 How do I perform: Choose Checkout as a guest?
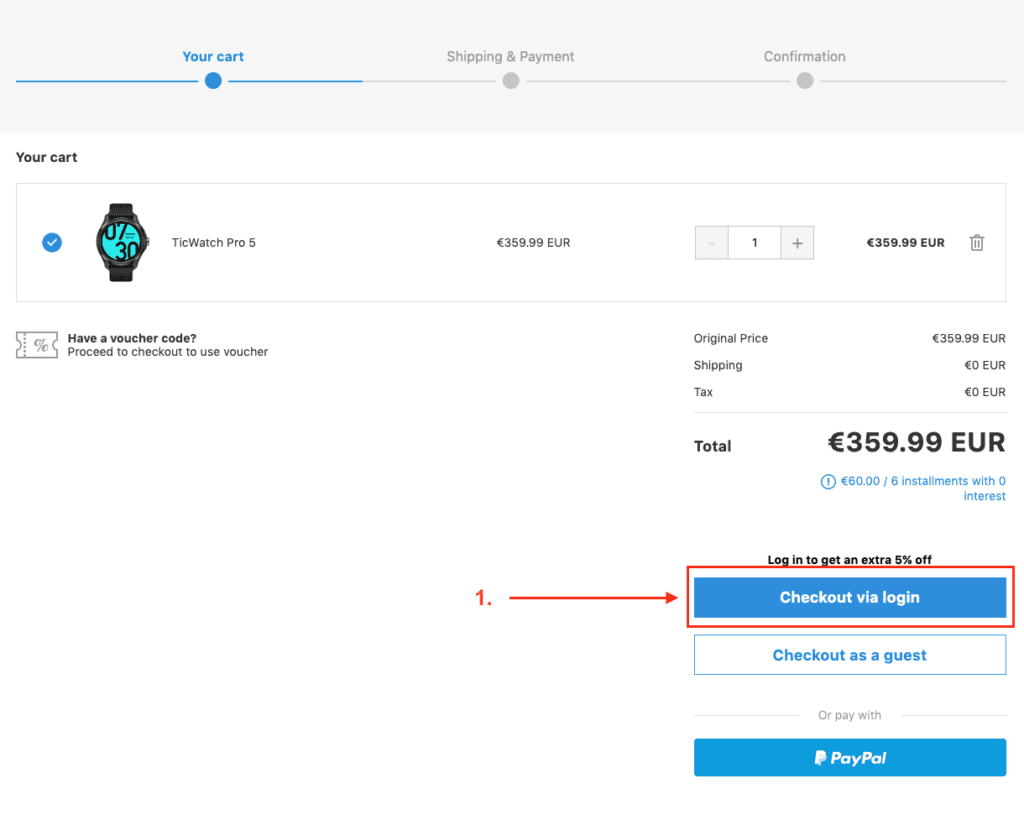pos(850,655)
